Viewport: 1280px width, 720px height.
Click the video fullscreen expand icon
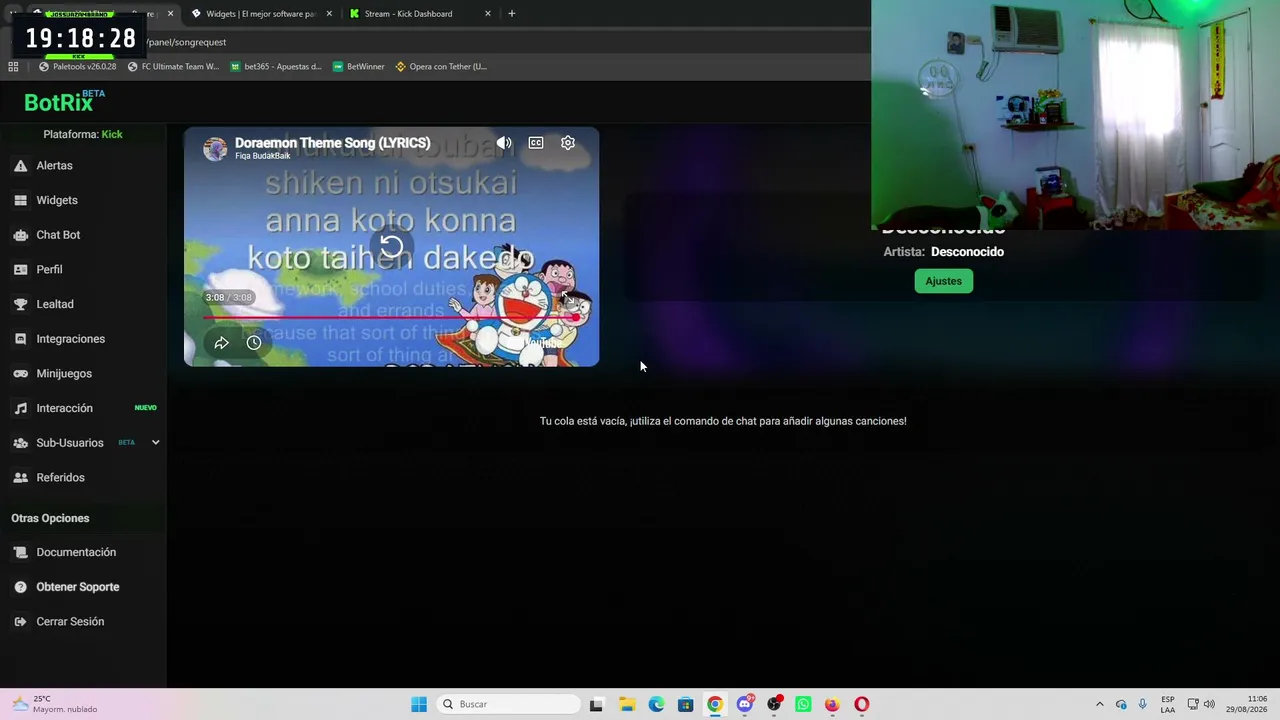click(x=567, y=297)
